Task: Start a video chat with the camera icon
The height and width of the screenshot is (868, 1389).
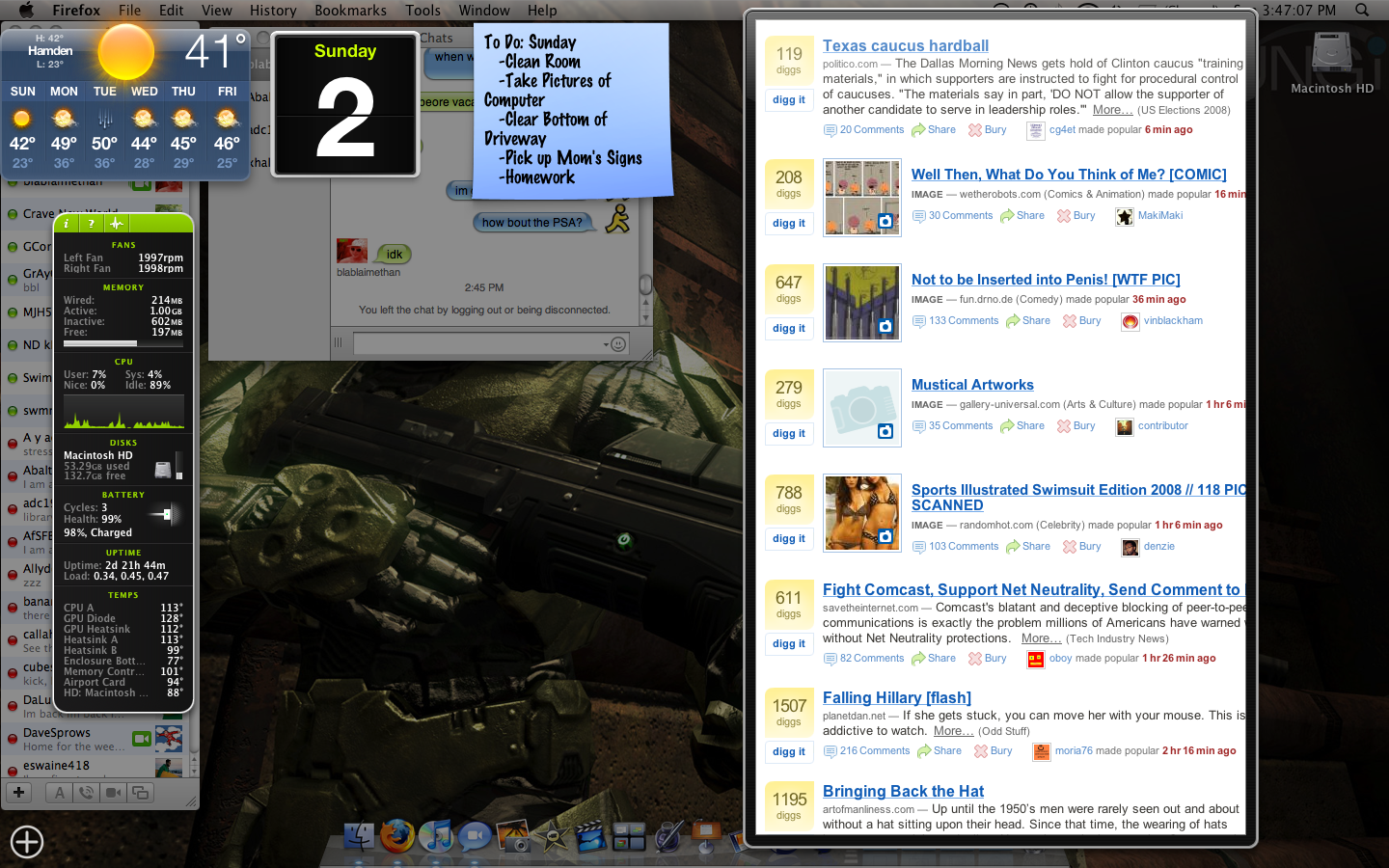Action: point(114,792)
